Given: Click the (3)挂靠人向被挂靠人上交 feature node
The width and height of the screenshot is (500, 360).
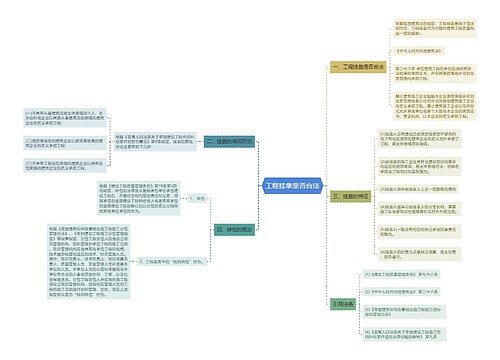Looking at the screenshot, I should click(x=418, y=189).
